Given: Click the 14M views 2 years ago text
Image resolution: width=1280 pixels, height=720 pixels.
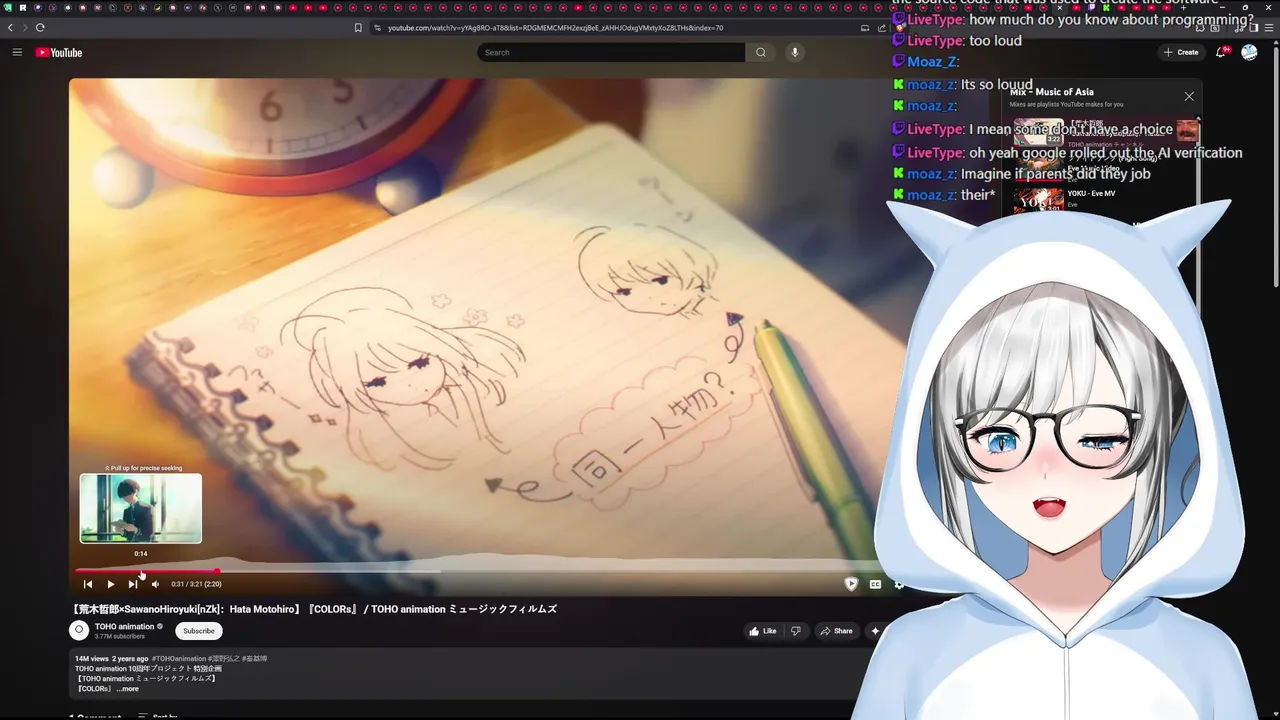Looking at the screenshot, I should point(111,659).
